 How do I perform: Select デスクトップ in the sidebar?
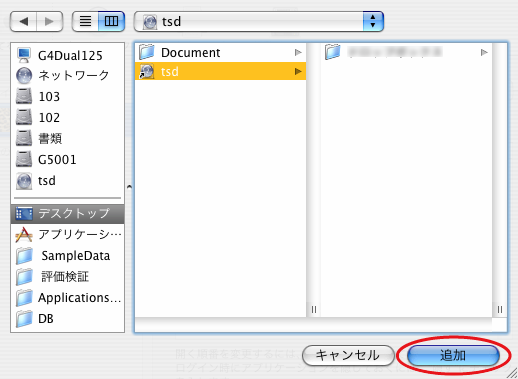click(x=68, y=214)
